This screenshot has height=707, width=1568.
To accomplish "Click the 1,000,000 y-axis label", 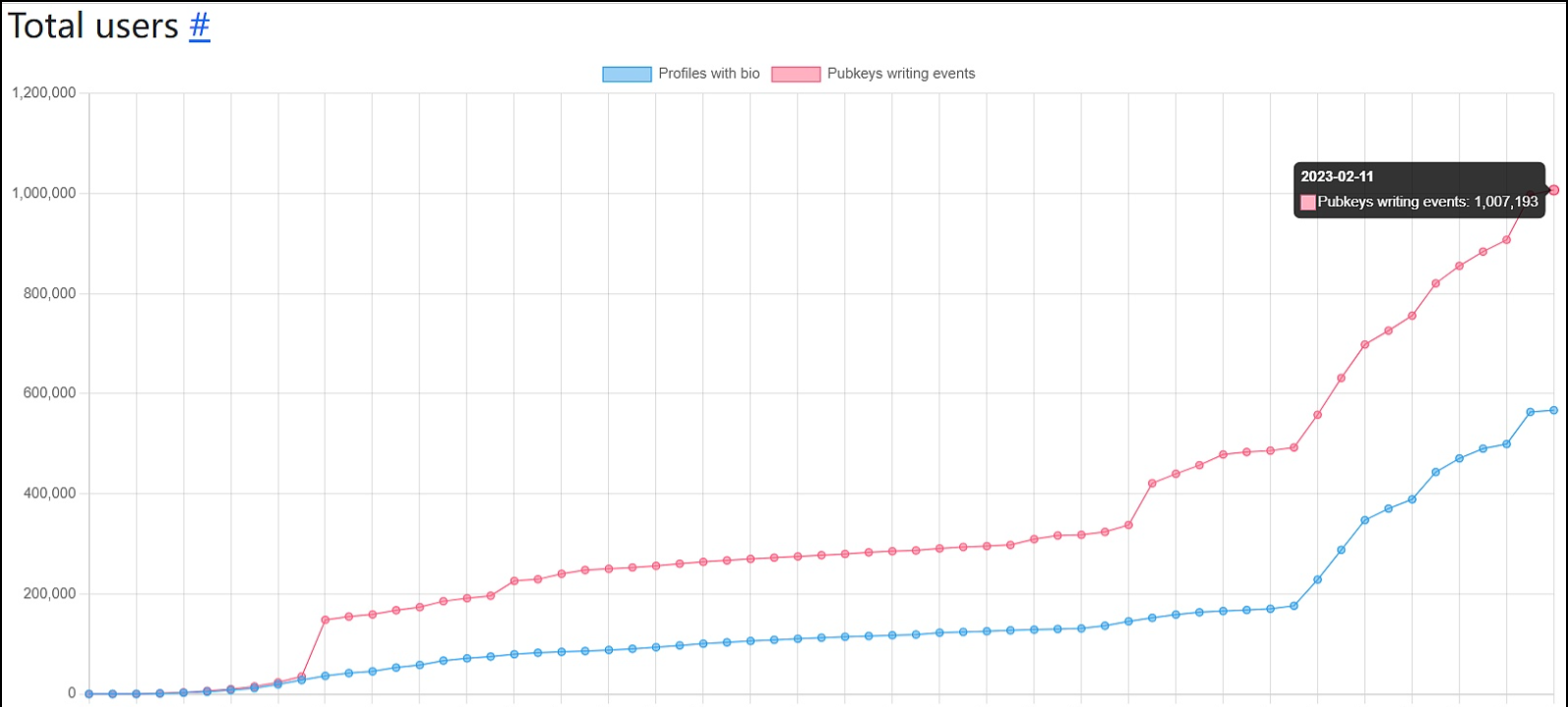I will click(44, 194).
